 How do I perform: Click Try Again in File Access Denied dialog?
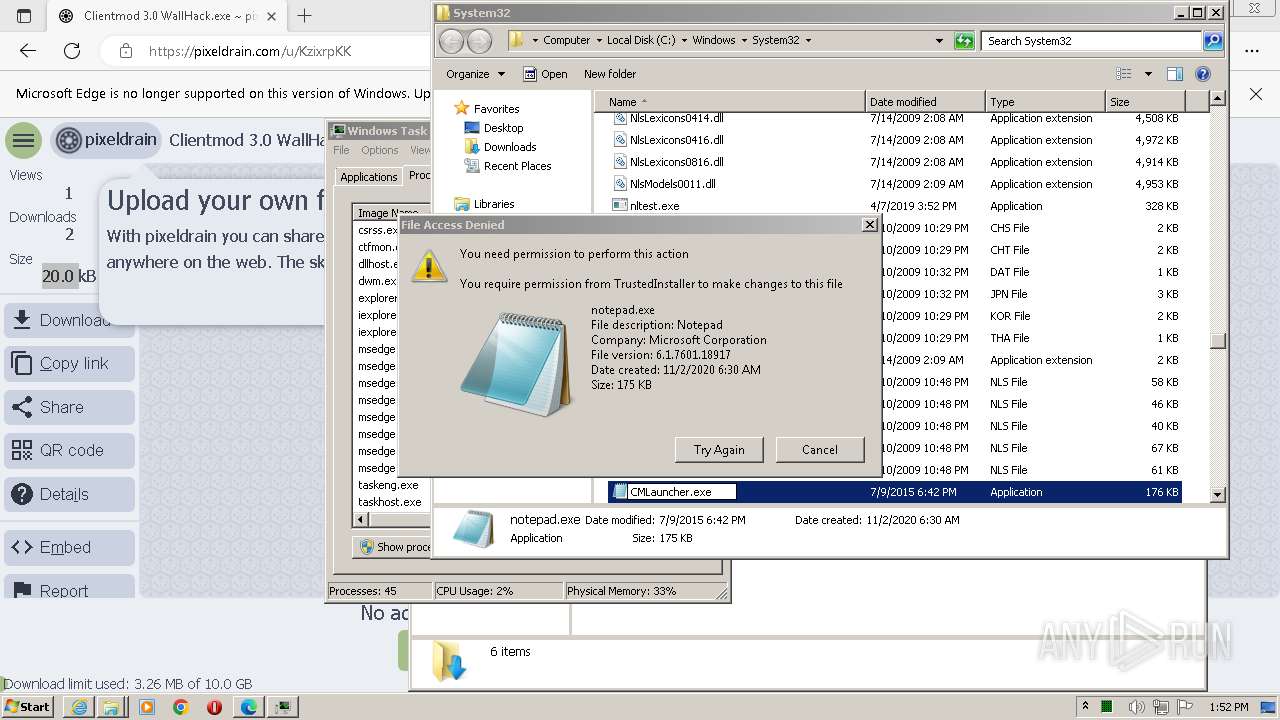coord(719,450)
